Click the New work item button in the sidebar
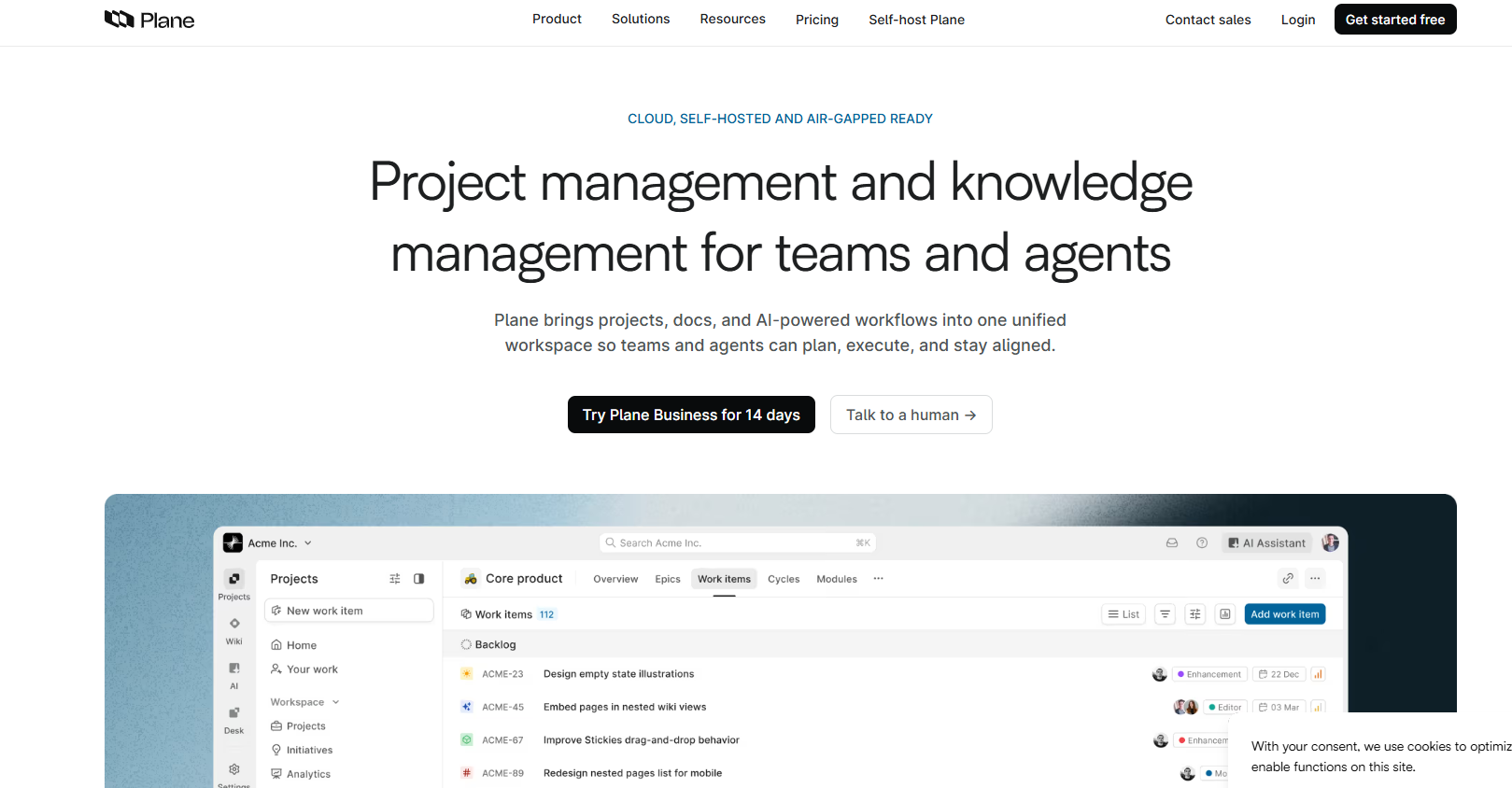 [349, 611]
